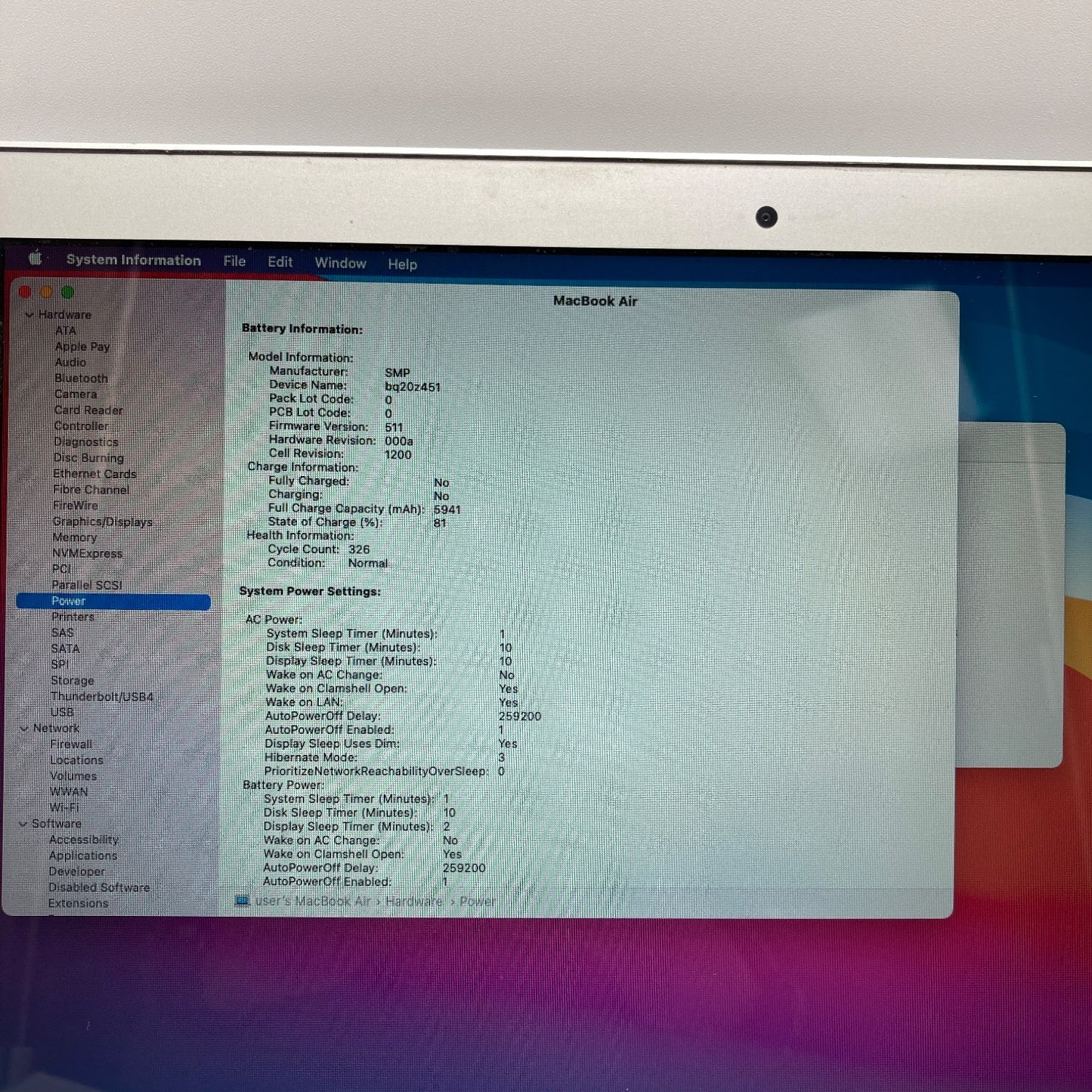Image resolution: width=1092 pixels, height=1092 pixels.
Task: Select Memory in the sidebar
Action: tap(74, 537)
